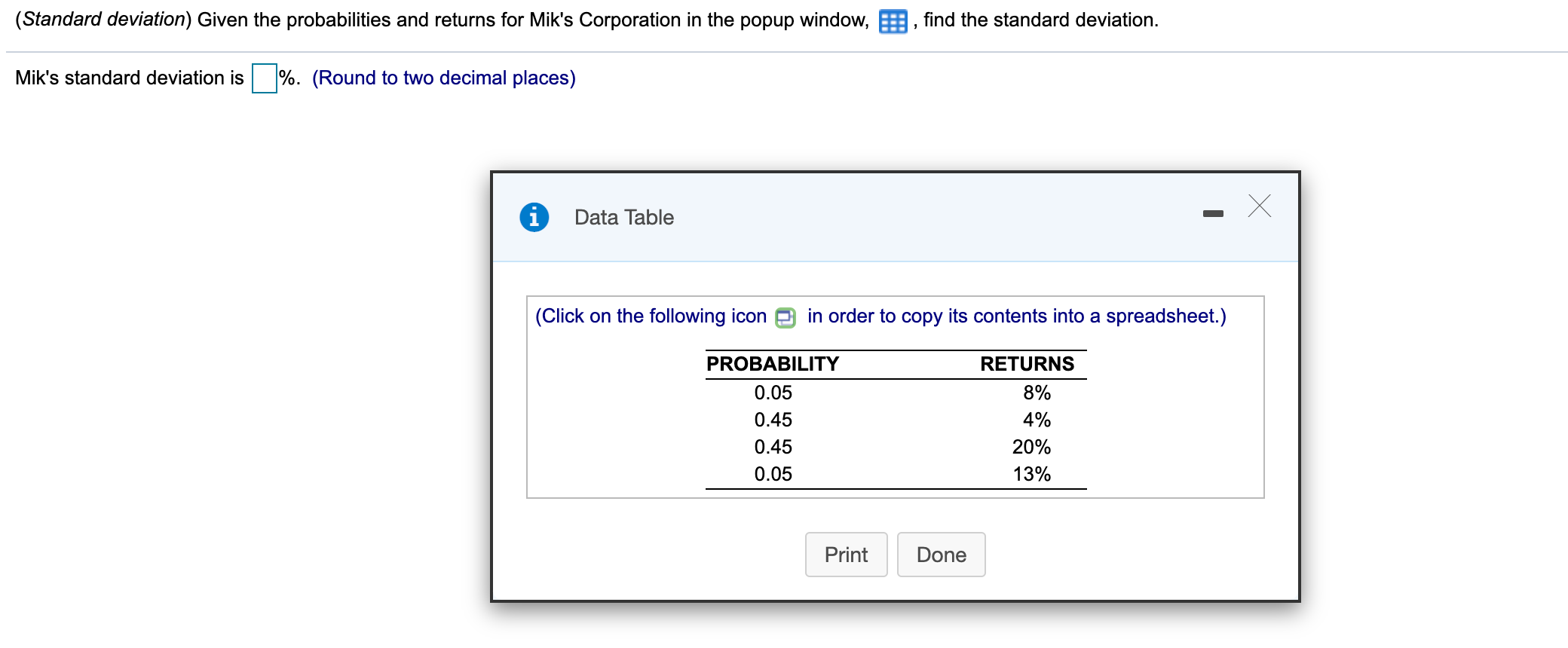Click the Print button
Screen dimensions: 1568x648
pyautogui.click(x=846, y=555)
